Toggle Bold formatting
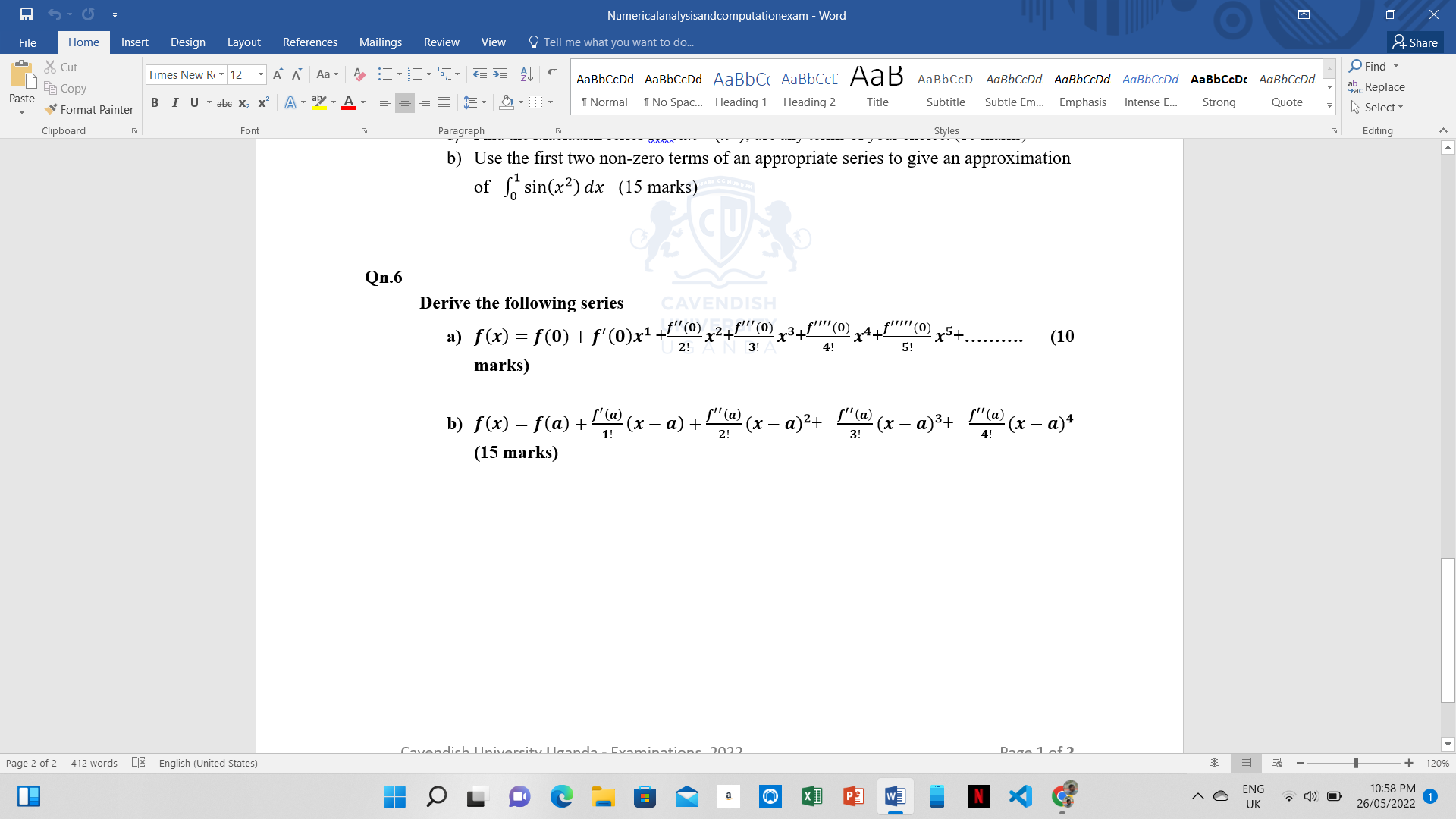Screen dimensions: 1456x819 point(155,103)
